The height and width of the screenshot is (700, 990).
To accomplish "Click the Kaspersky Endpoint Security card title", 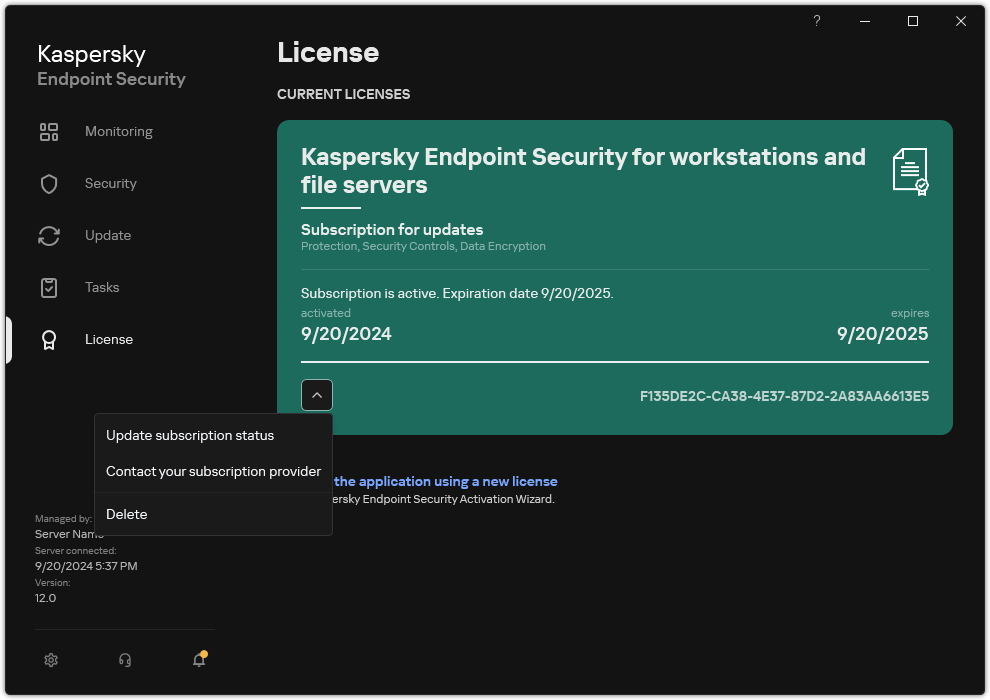I will [583, 171].
